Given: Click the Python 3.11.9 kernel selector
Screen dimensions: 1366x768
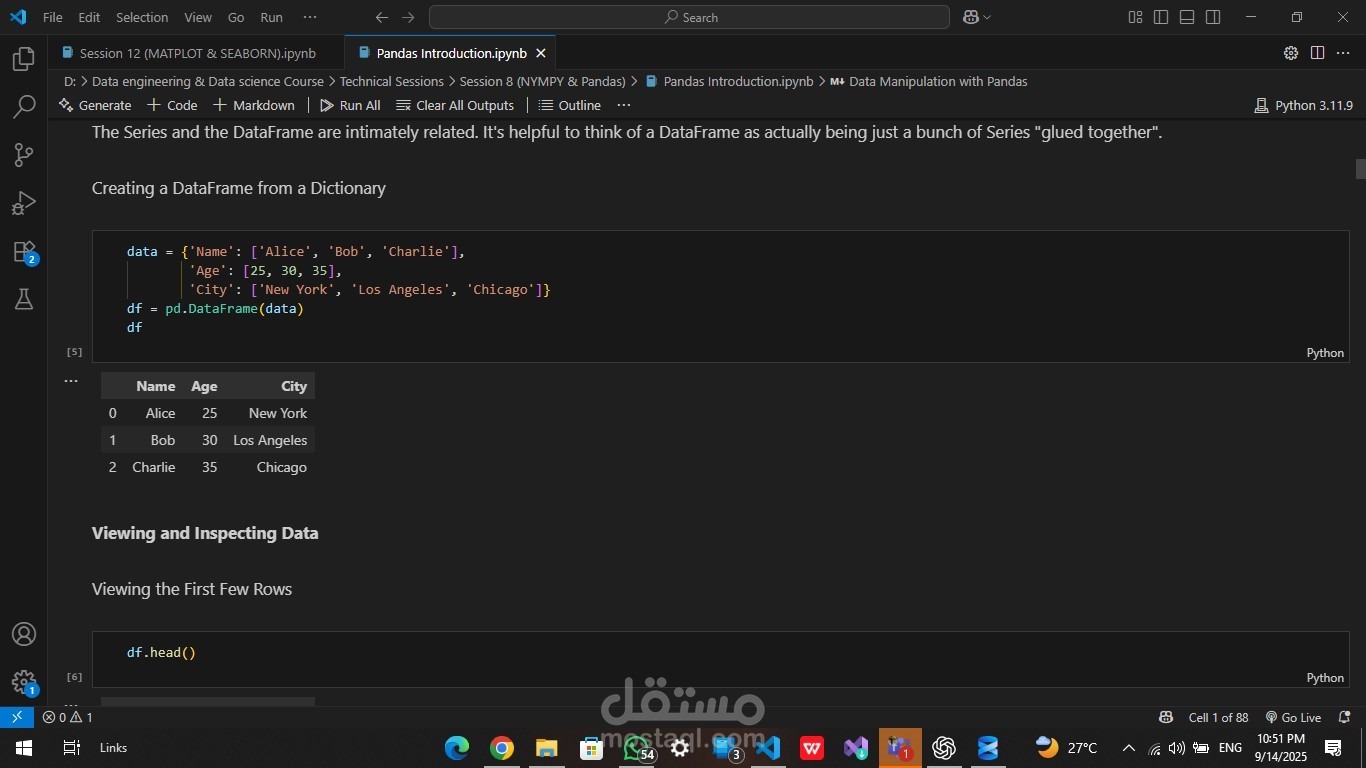Looking at the screenshot, I should 1303,105.
